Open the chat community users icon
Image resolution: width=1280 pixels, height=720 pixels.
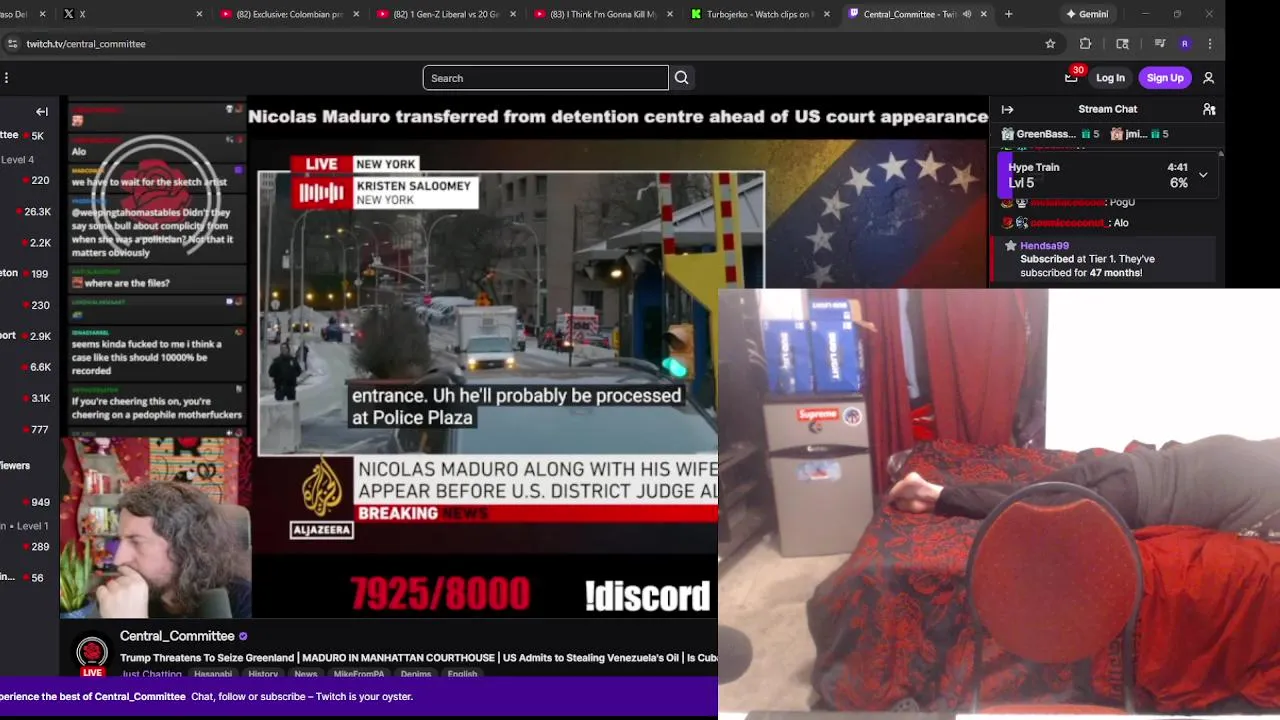click(1209, 109)
